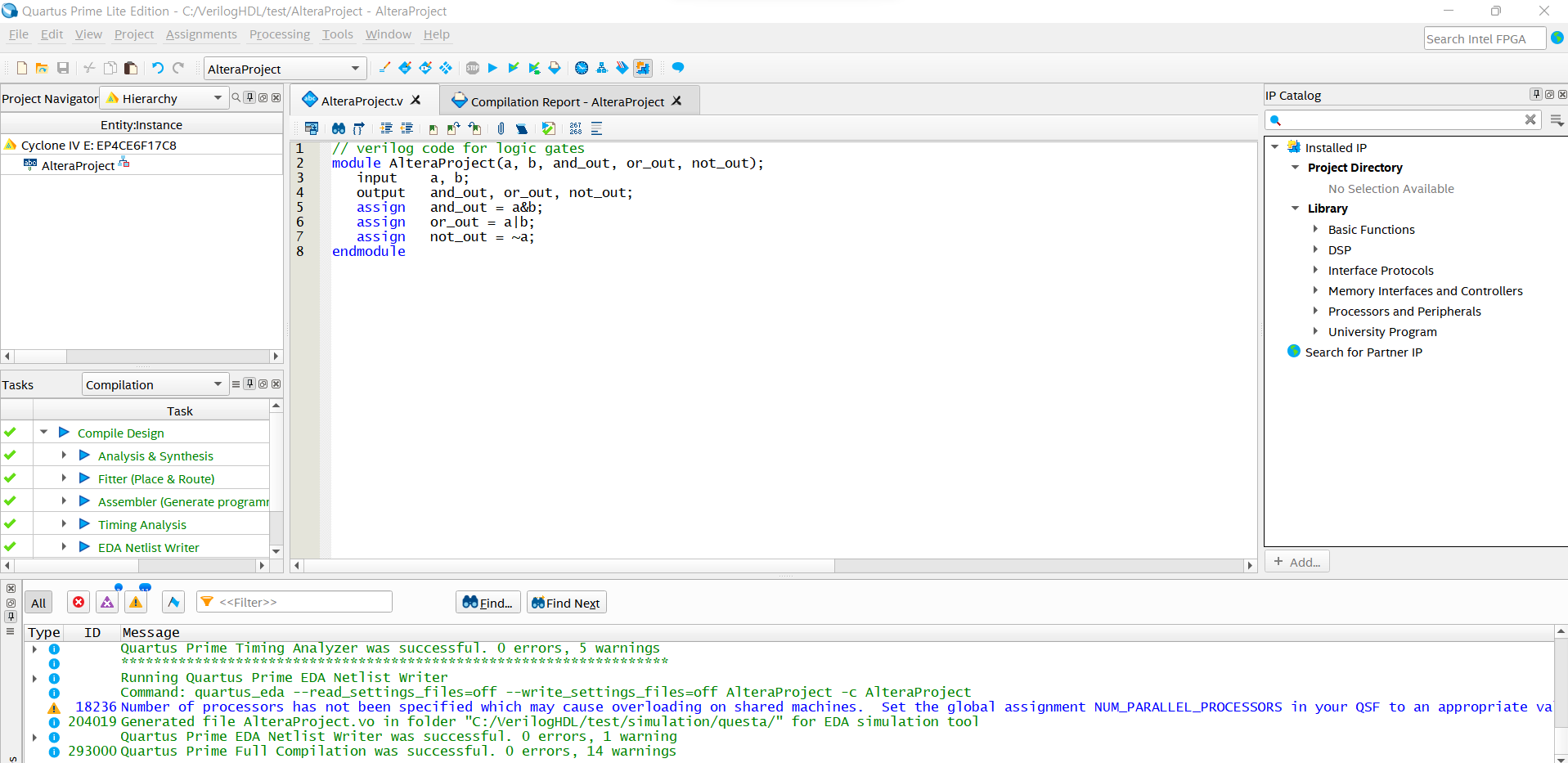The image size is (1568, 763).
Task: Click the editor horizontal scrollbar thumb
Action: [x=568, y=566]
